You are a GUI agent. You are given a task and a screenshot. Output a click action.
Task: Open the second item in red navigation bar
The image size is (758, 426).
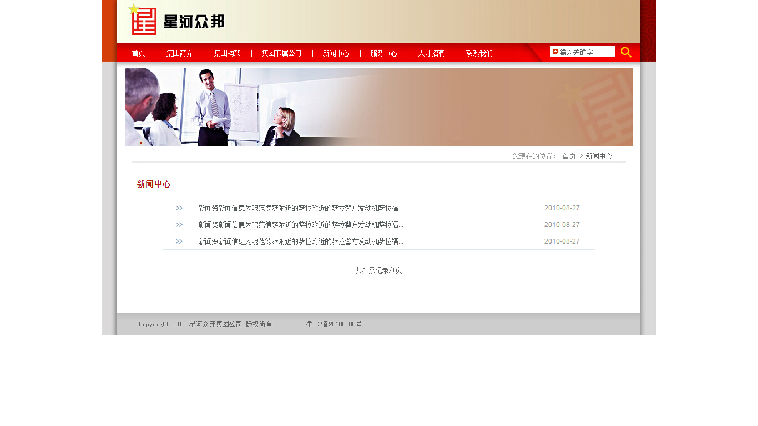(x=179, y=54)
